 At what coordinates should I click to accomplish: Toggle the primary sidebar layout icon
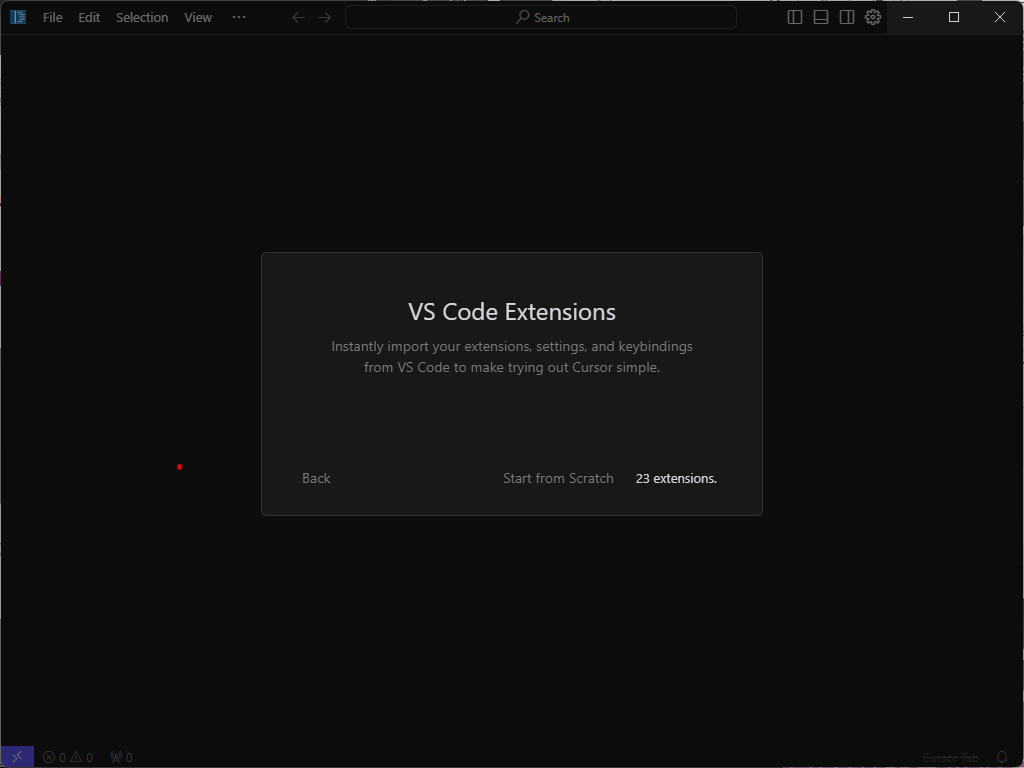click(795, 18)
